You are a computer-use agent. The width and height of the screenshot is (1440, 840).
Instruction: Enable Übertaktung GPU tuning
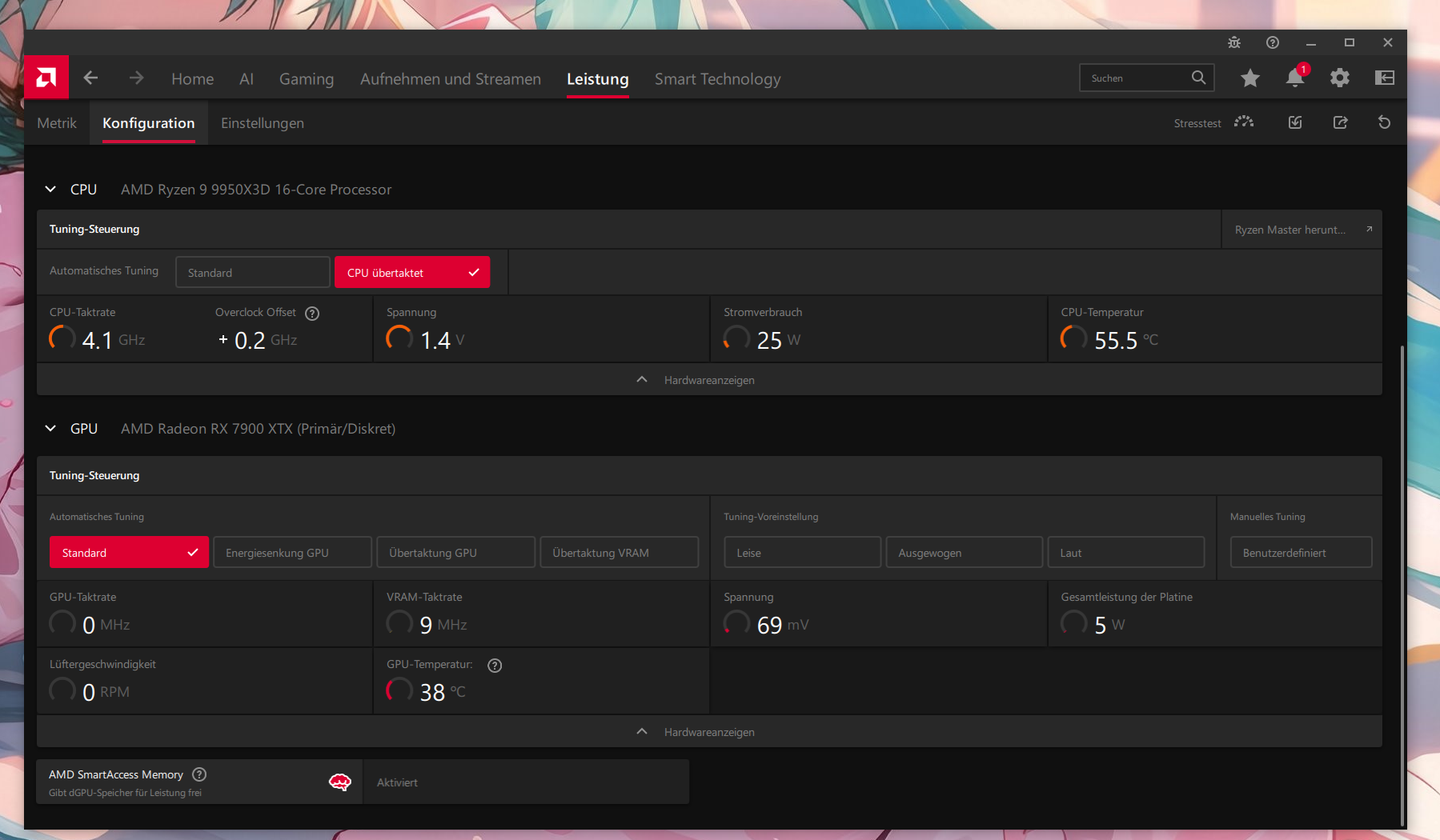pos(456,553)
